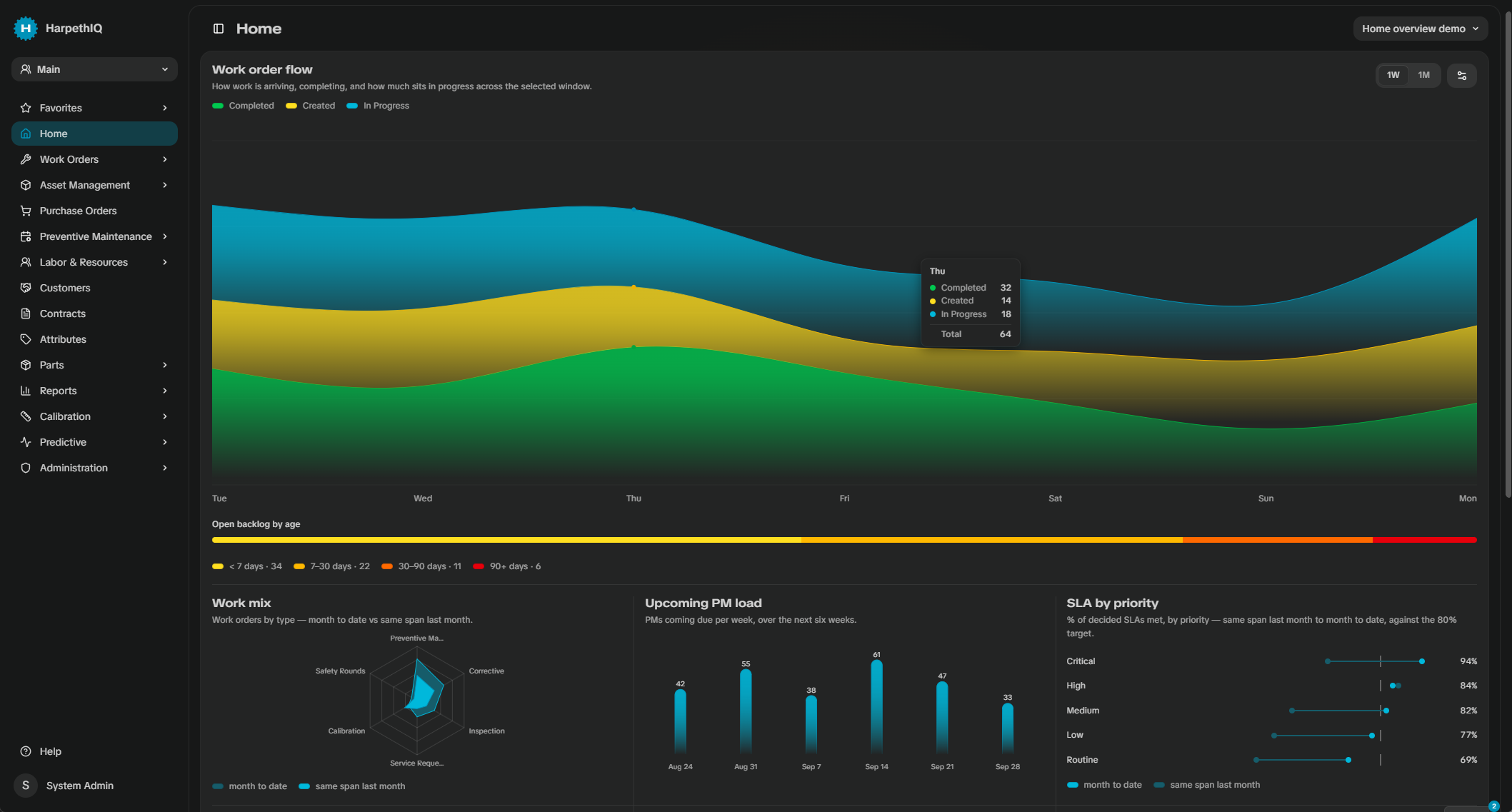Screen dimensions: 1512x812
Task: Click the Home house icon in sidebar
Action: pyautogui.click(x=26, y=134)
